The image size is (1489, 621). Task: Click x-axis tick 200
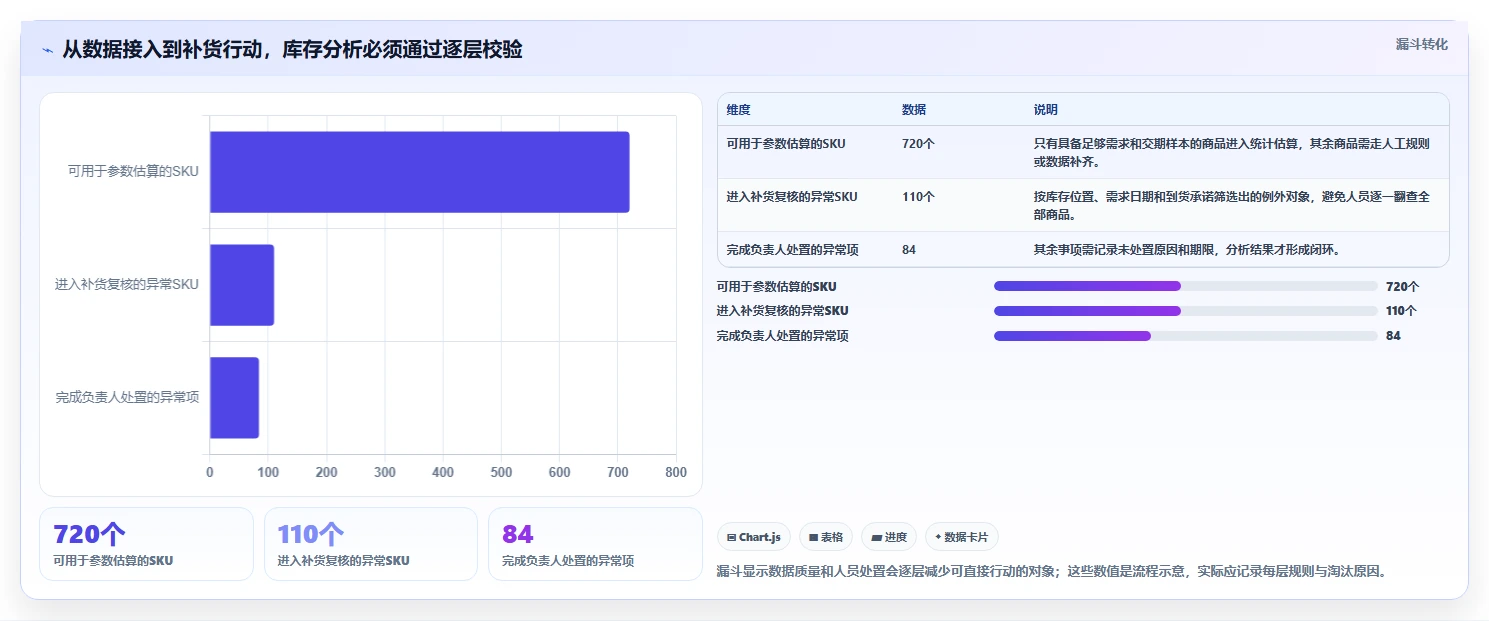(327, 472)
